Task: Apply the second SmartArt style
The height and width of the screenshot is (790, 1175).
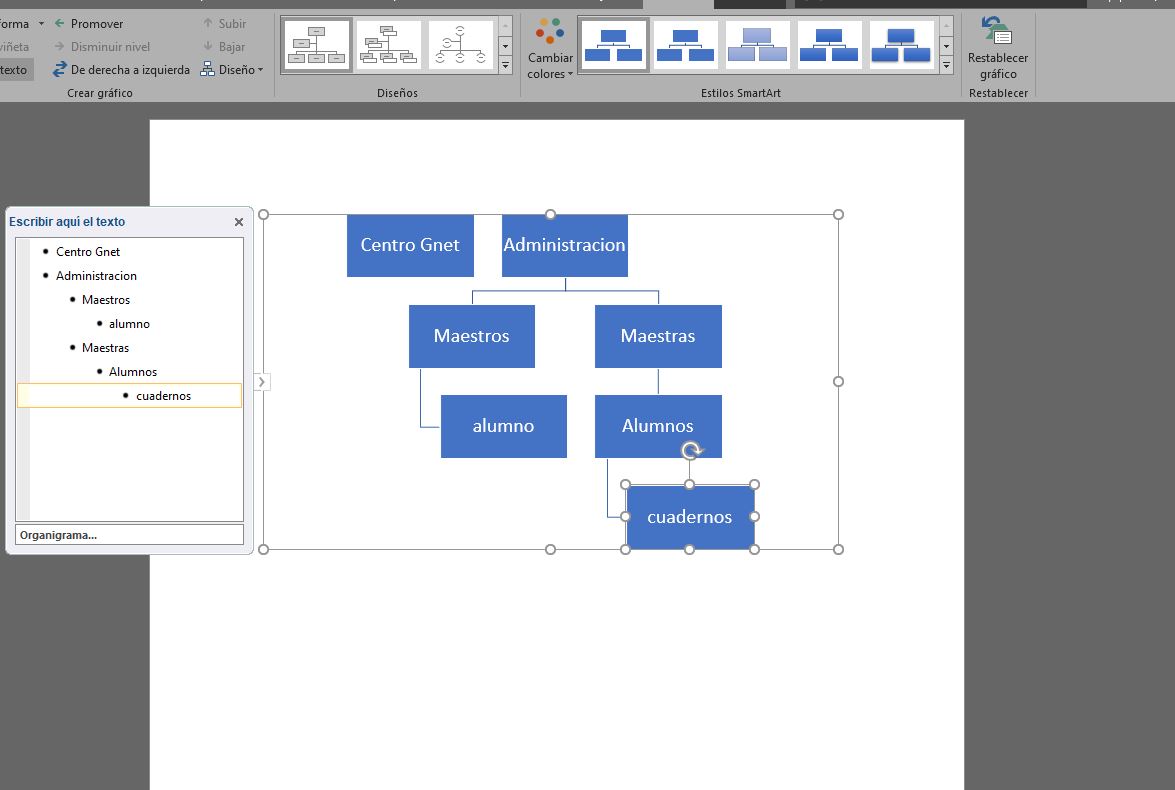Action: point(685,45)
